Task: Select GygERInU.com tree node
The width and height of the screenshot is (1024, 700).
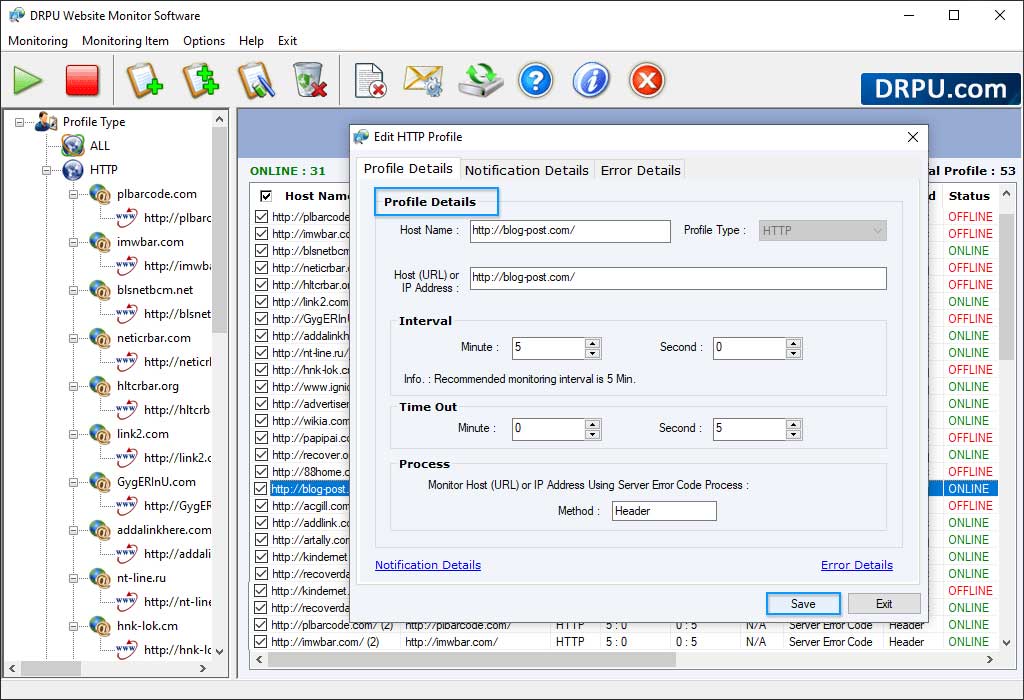Action: point(156,482)
